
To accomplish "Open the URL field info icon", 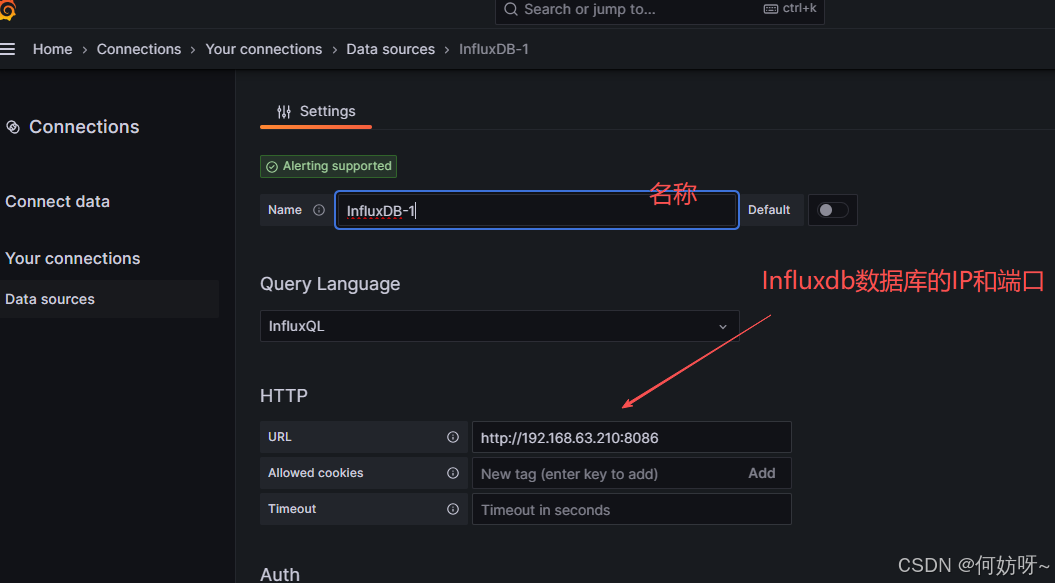I will click(453, 437).
